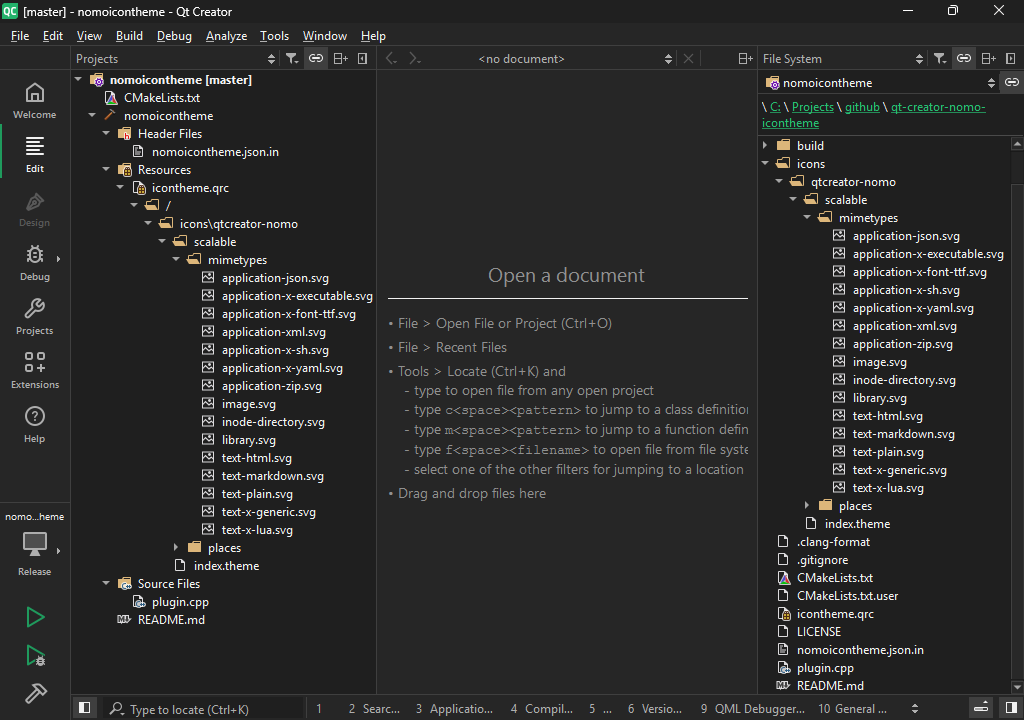Go back in editor navigation history
This screenshot has height=720, width=1024.
[x=391, y=59]
